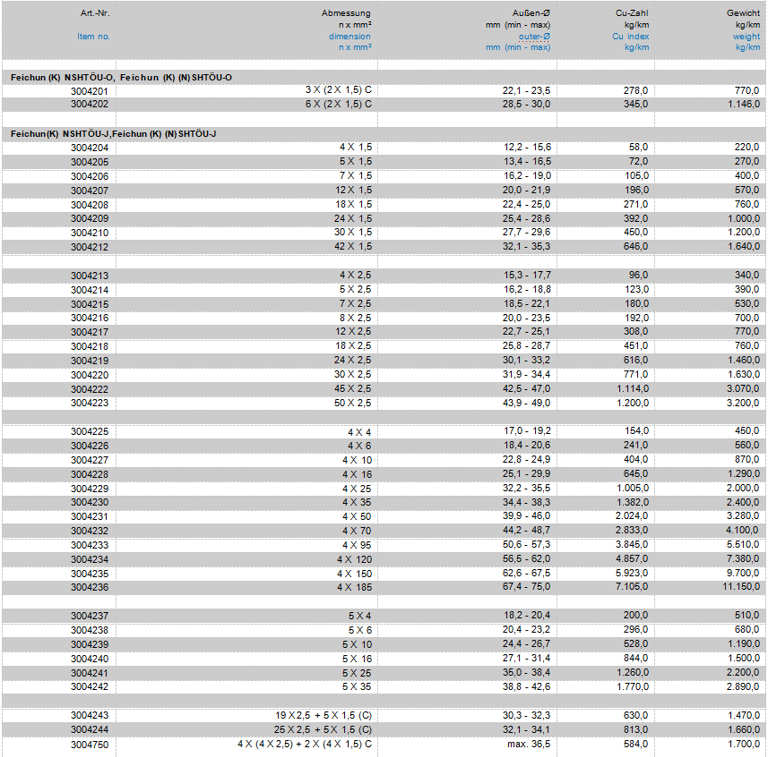Screen dimensions: 768x757
Task: Click the Art.-Nr. column header
Action: click(95, 13)
